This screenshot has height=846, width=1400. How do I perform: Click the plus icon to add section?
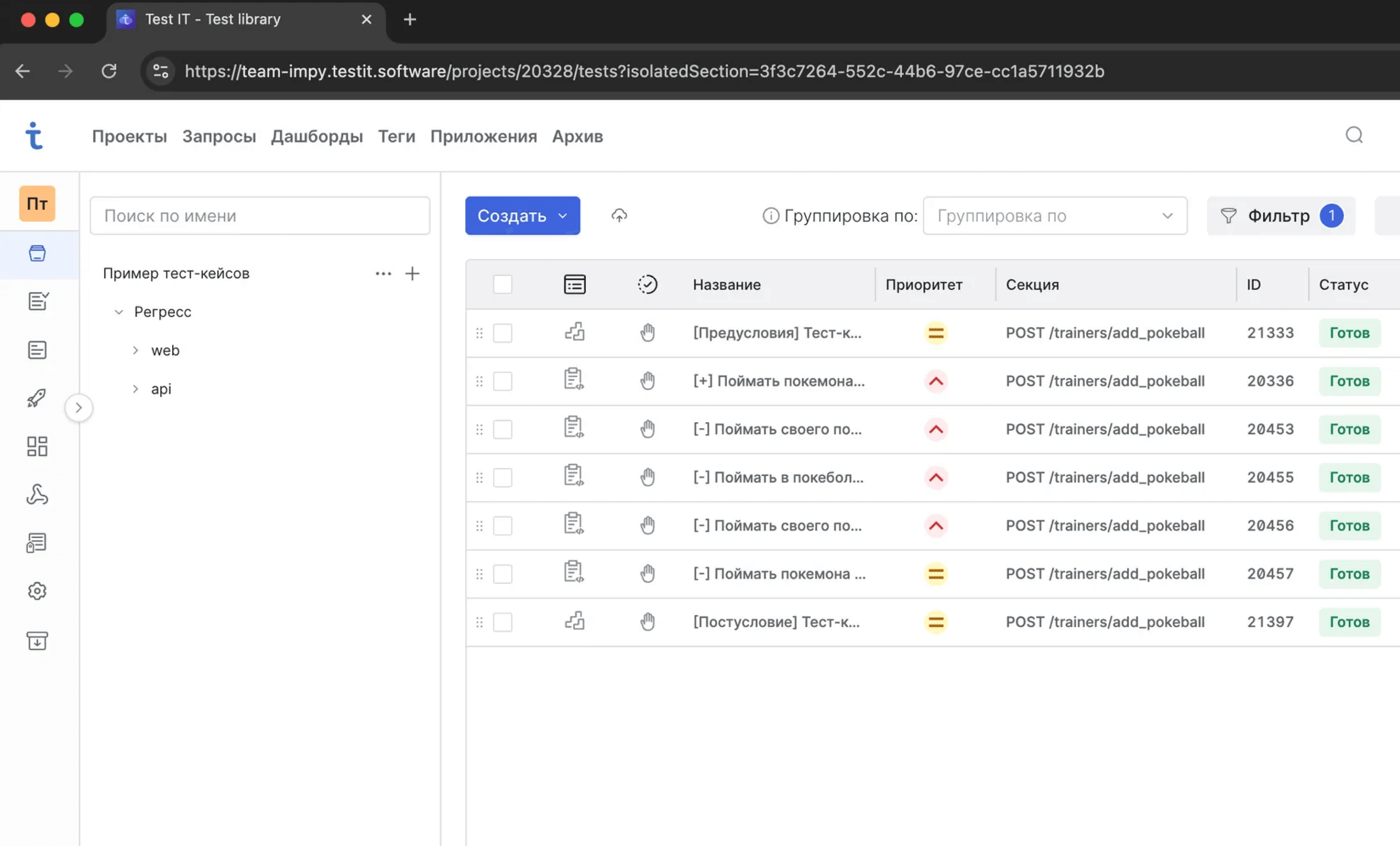412,273
